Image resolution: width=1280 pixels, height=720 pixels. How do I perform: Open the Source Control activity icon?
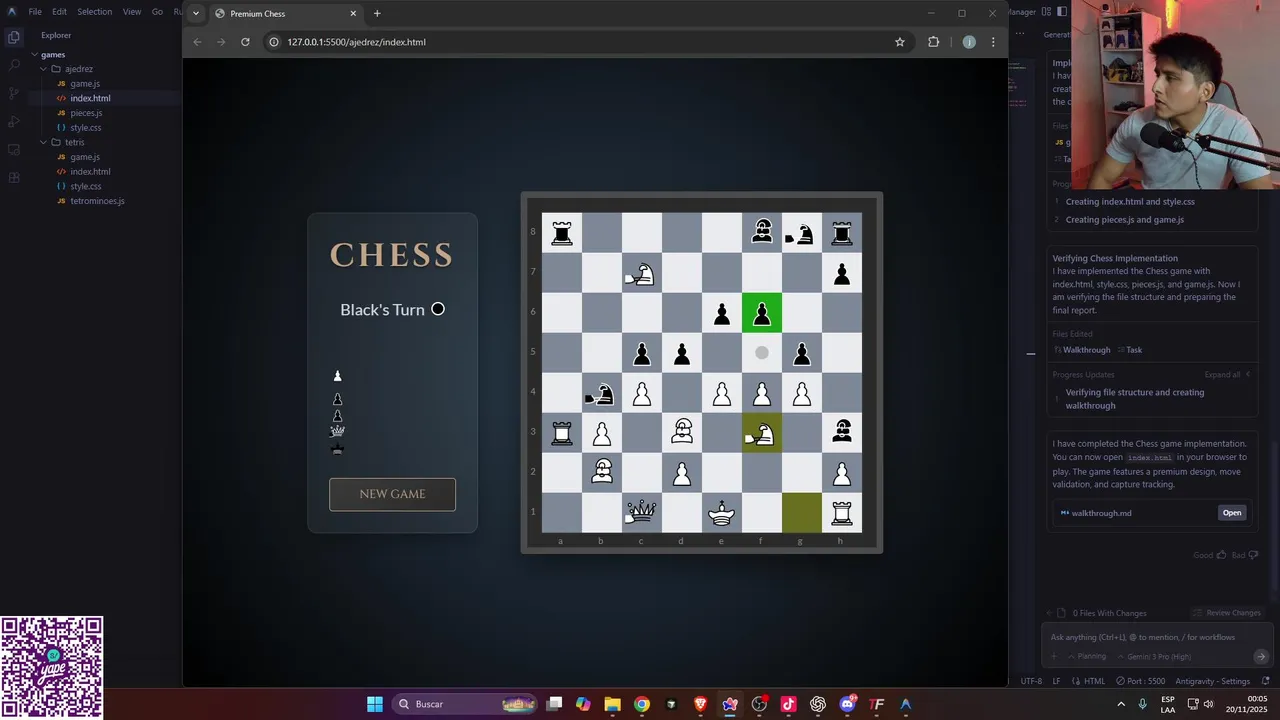click(x=14, y=93)
